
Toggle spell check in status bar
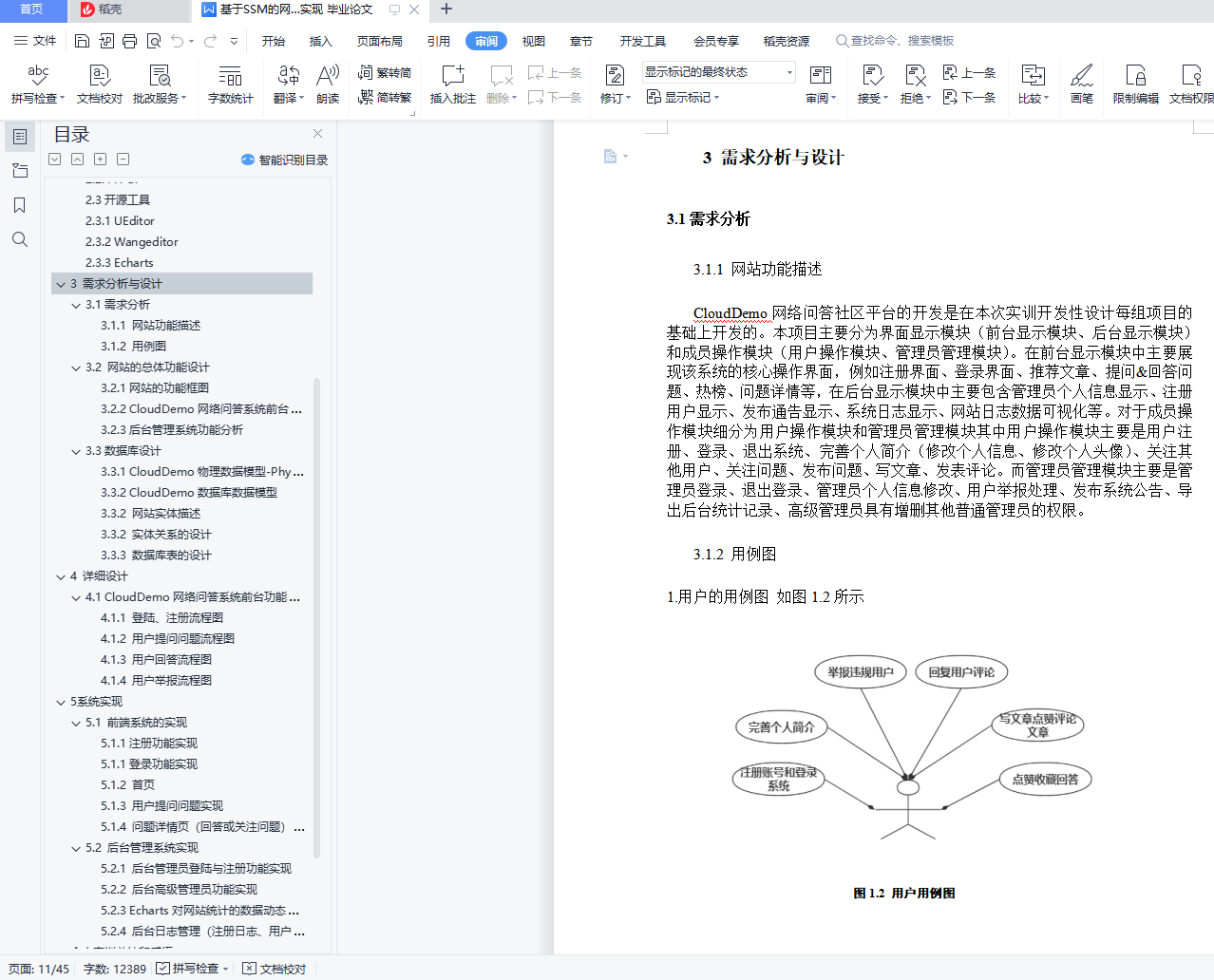[192, 969]
